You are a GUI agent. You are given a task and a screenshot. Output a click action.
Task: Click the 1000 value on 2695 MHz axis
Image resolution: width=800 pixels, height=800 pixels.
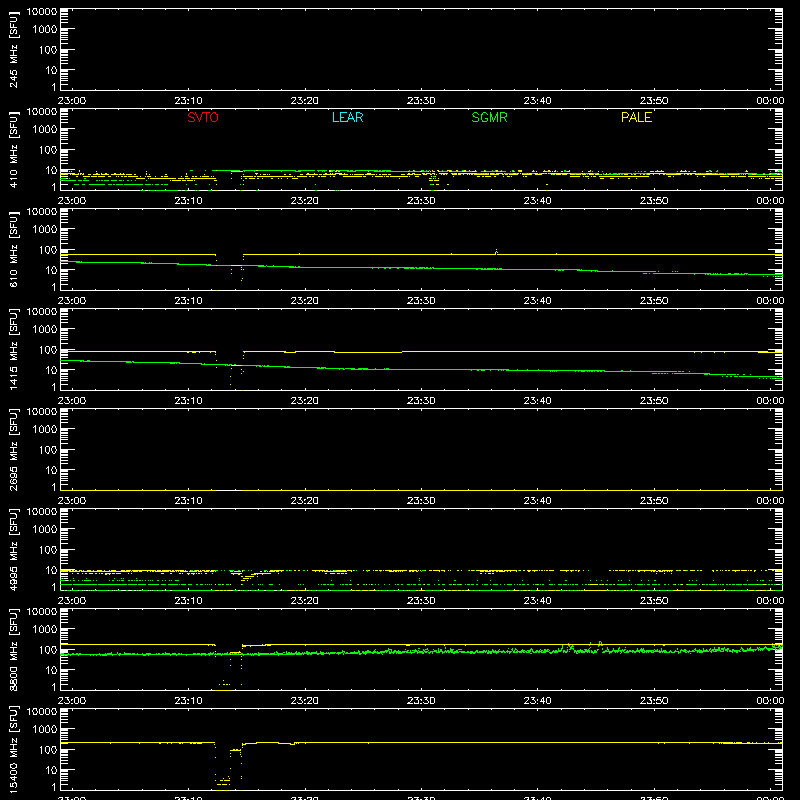tap(45, 430)
